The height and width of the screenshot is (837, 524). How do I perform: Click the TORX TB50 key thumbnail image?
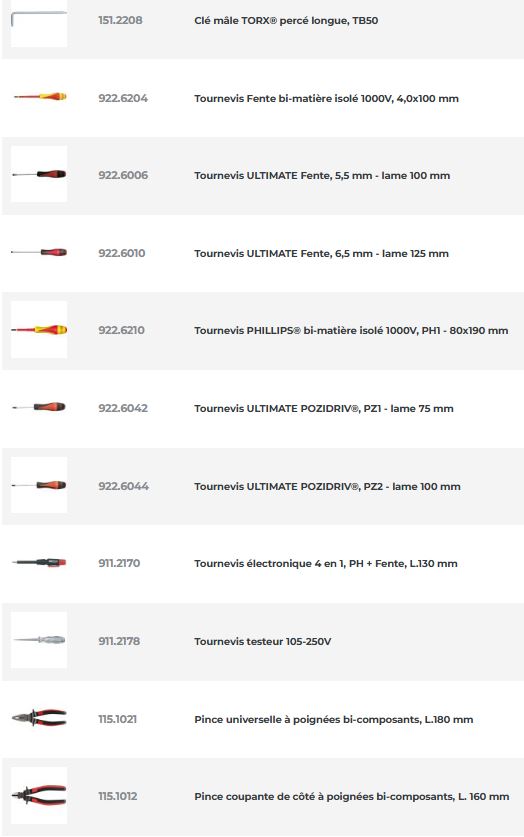pyautogui.click(x=39, y=22)
